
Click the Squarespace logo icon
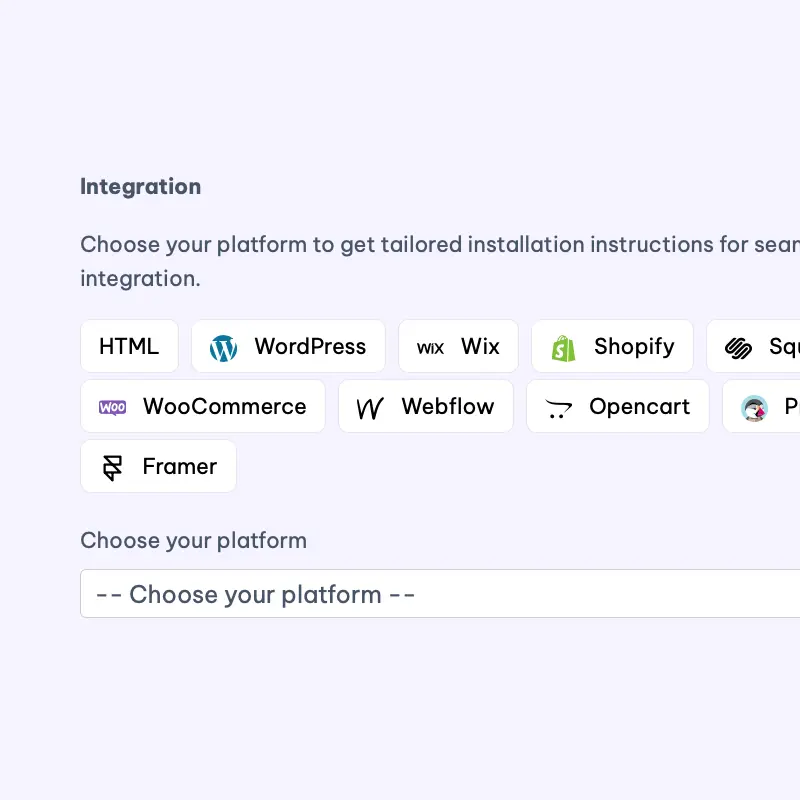(738, 348)
